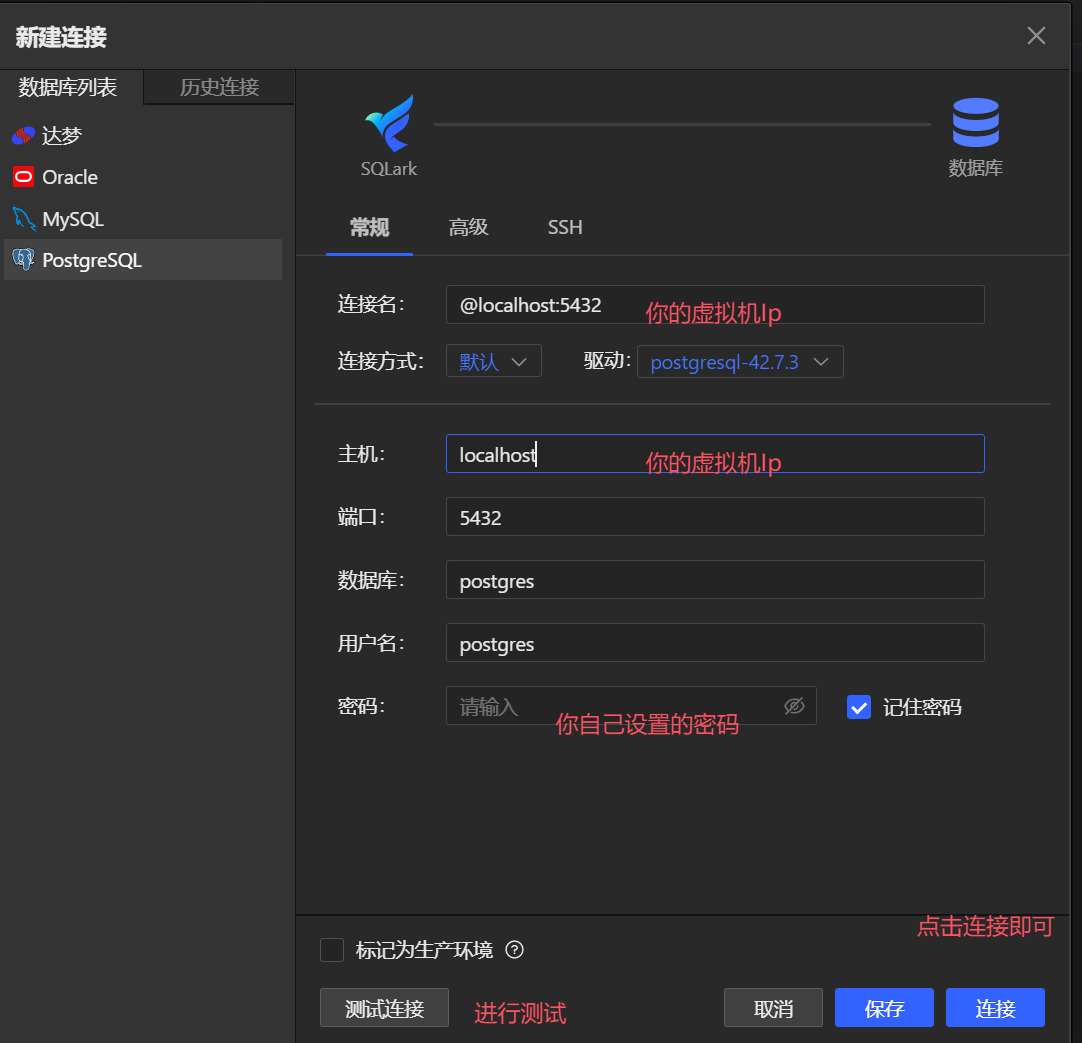Select the PostgreSQL database icon

(x=22, y=260)
